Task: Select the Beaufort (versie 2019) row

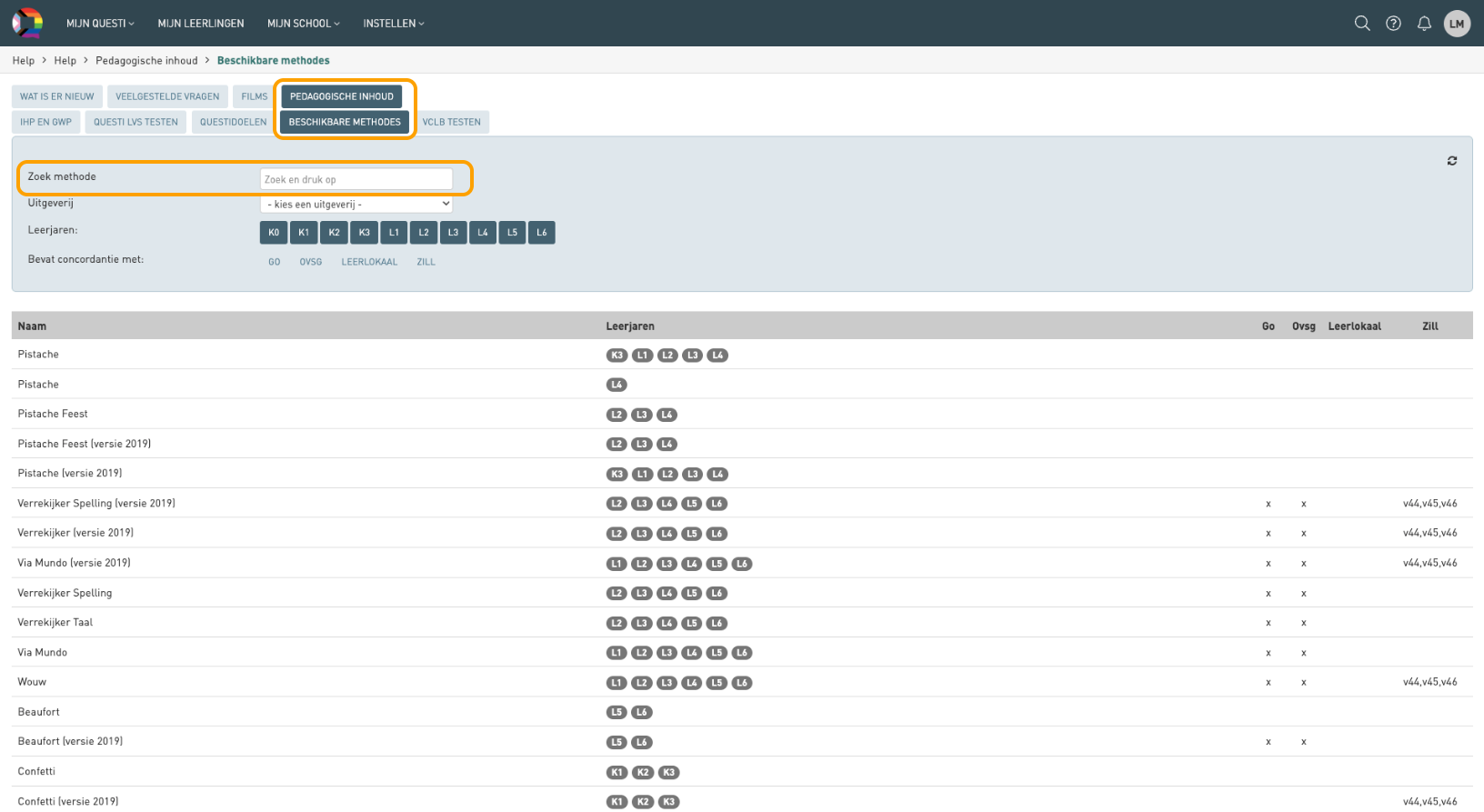Action: 742,741
